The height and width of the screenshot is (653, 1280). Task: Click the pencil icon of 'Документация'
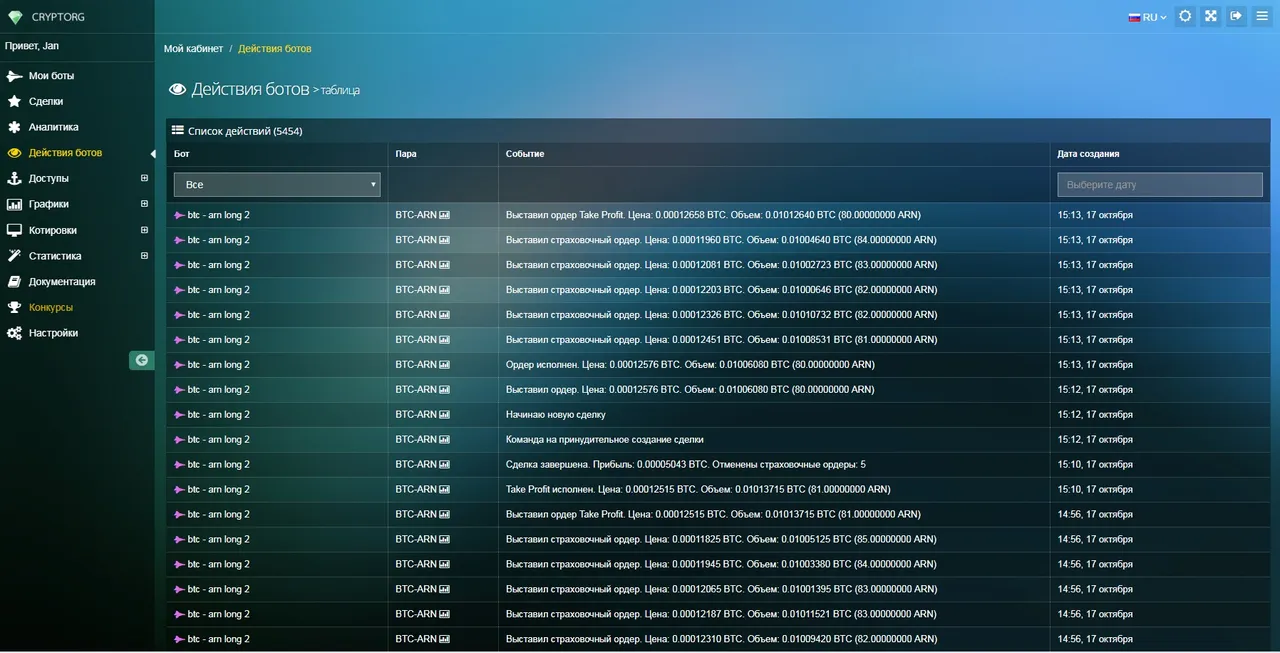[14, 281]
